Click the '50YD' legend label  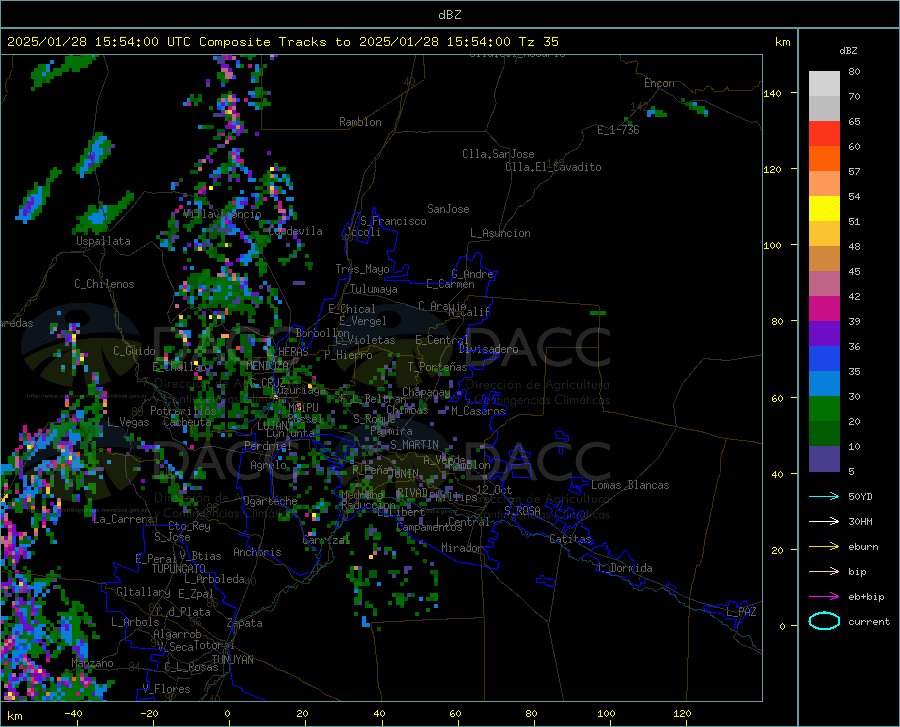pyautogui.click(x=860, y=496)
